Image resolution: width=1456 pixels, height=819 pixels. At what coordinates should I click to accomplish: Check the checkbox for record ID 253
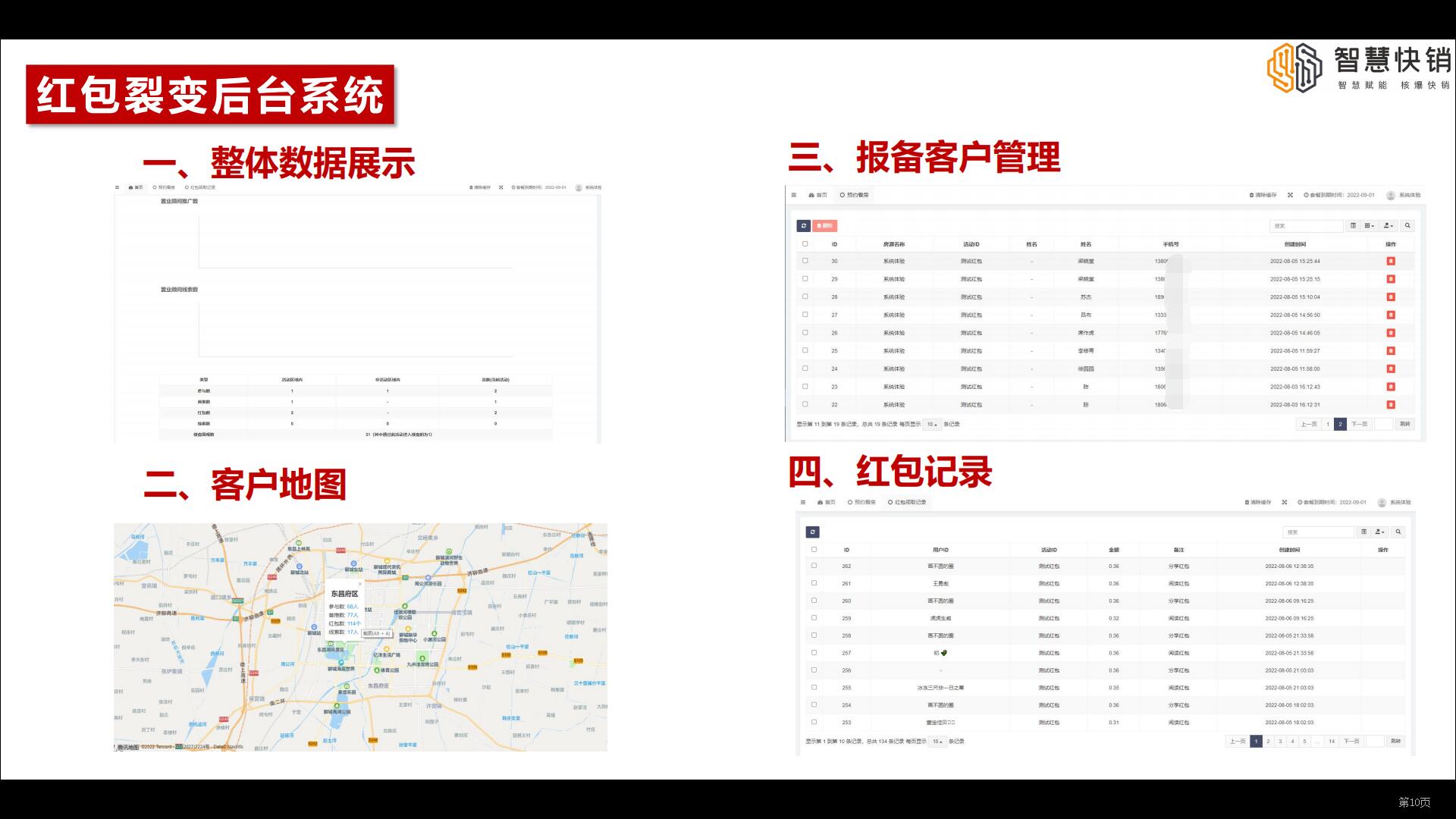[x=814, y=722]
